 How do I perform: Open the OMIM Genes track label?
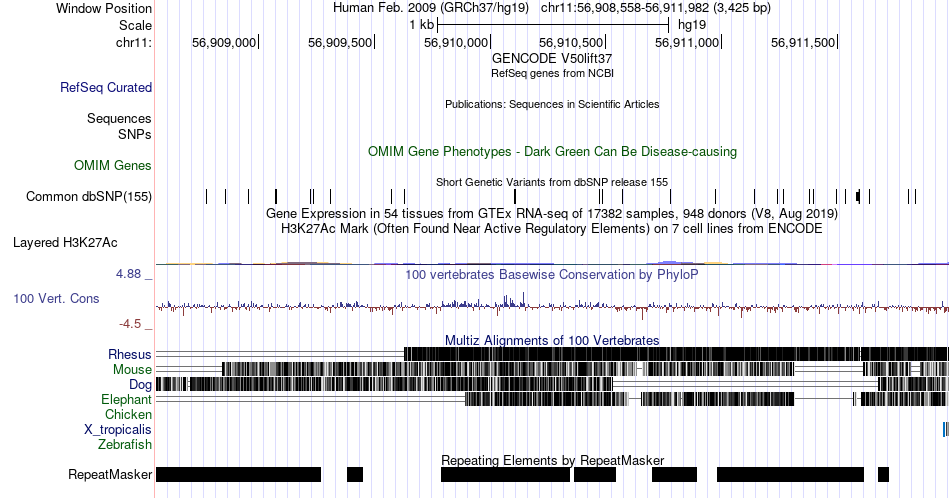click(113, 165)
